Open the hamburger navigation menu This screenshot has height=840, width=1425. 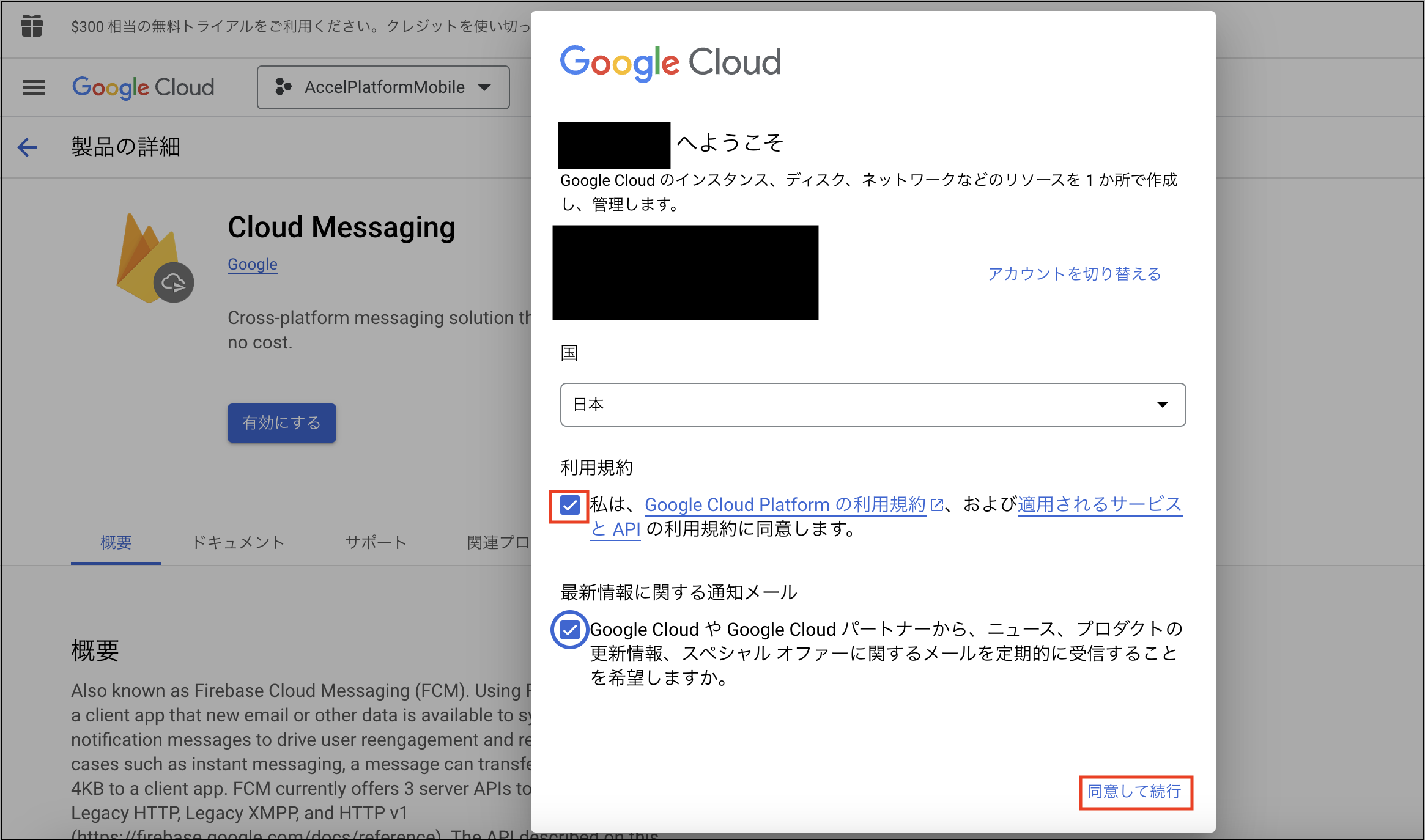pyautogui.click(x=34, y=87)
